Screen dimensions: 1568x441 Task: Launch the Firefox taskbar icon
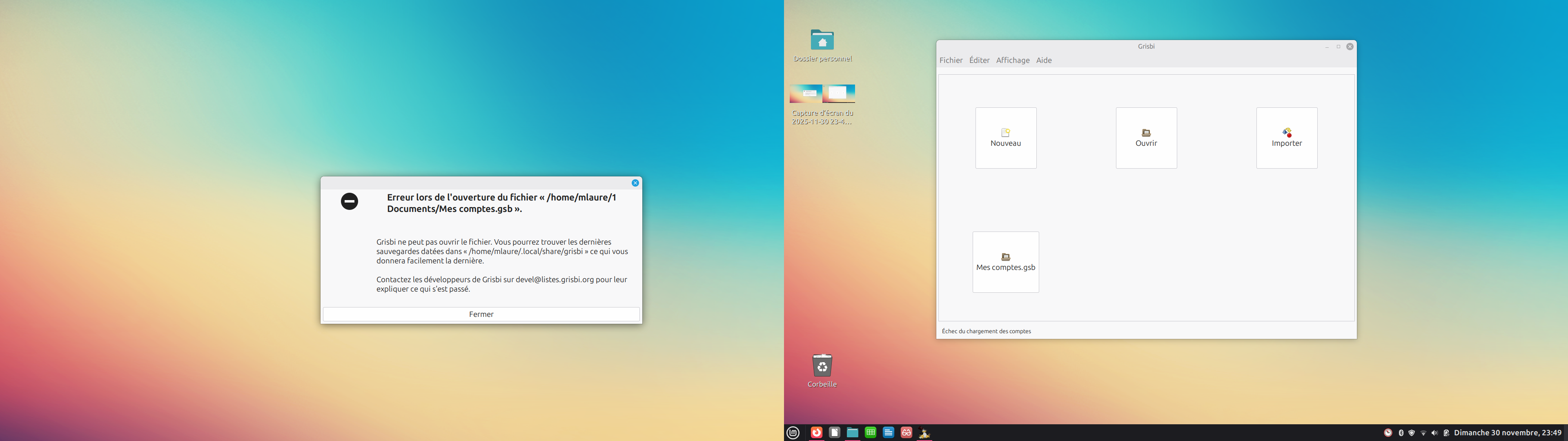click(x=817, y=432)
